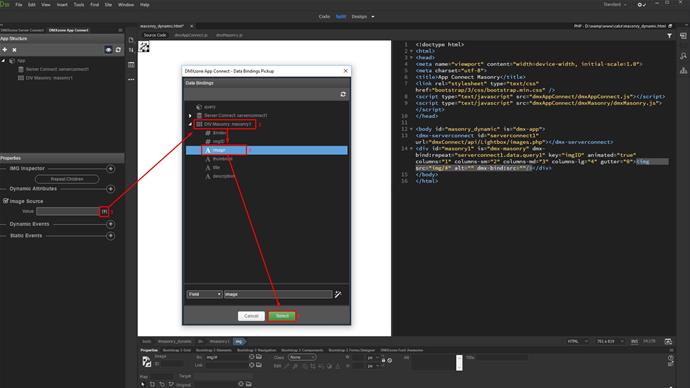690x388 pixels.
Task: Switch to DMXzone Server Connect panel tab
Action: [x=22, y=30]
